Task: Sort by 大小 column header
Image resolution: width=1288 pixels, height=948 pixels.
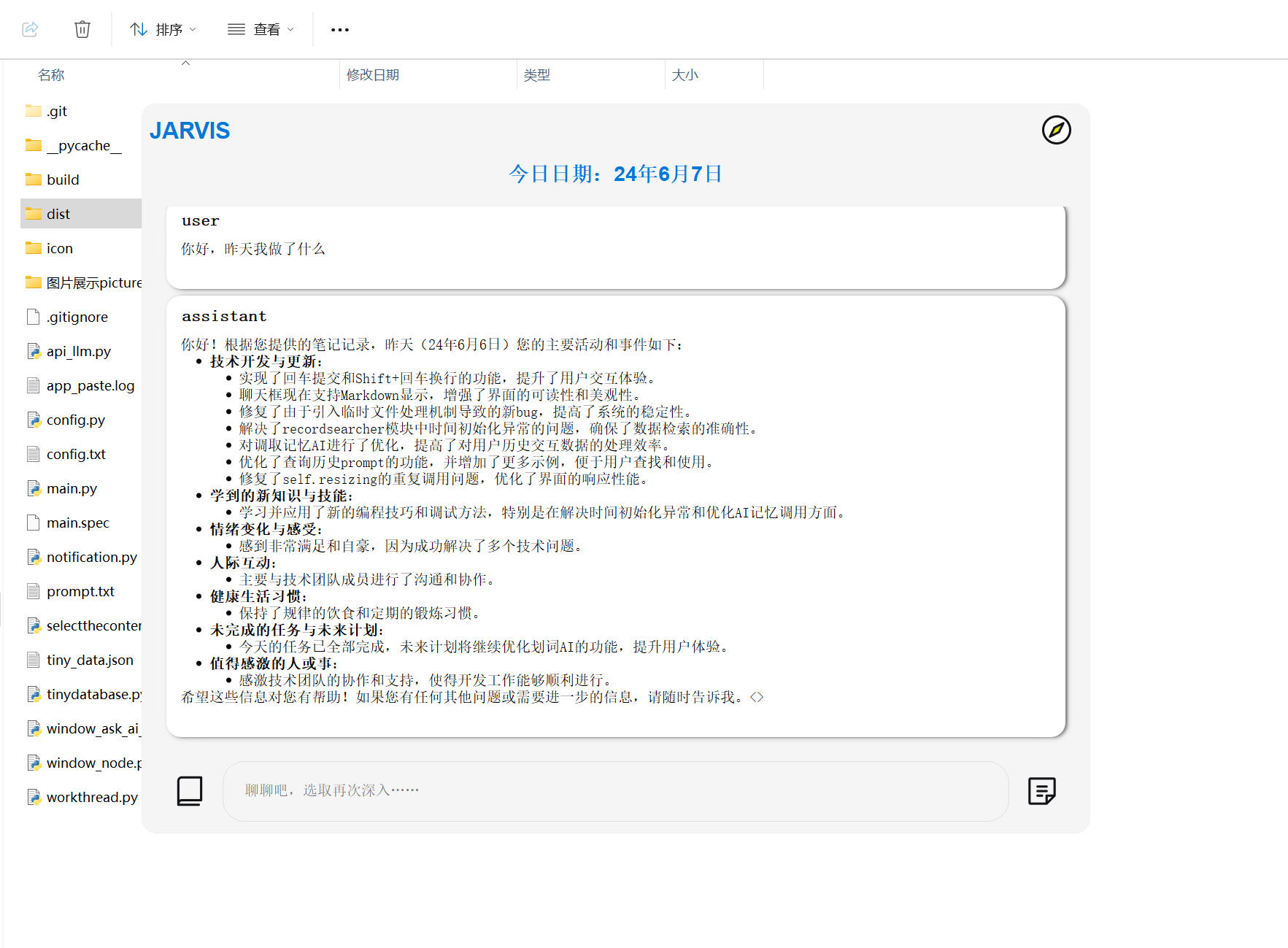Action: (685, 74)
